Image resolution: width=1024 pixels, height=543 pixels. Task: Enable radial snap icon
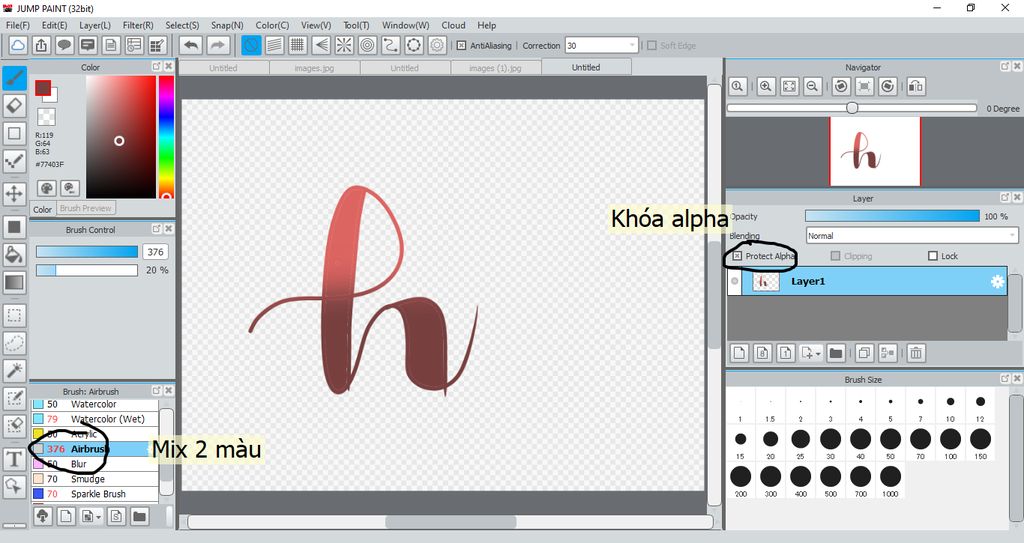pos(344,45)
